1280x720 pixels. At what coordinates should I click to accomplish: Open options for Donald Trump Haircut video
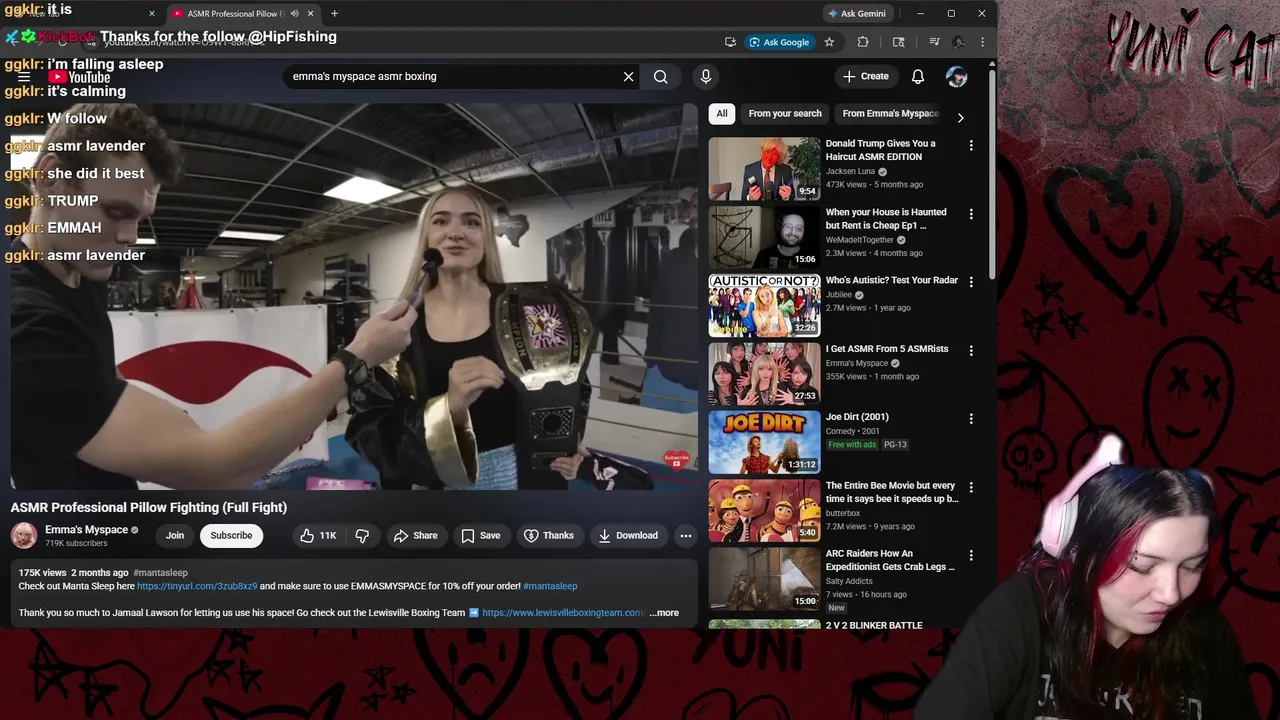coord(970,145)
